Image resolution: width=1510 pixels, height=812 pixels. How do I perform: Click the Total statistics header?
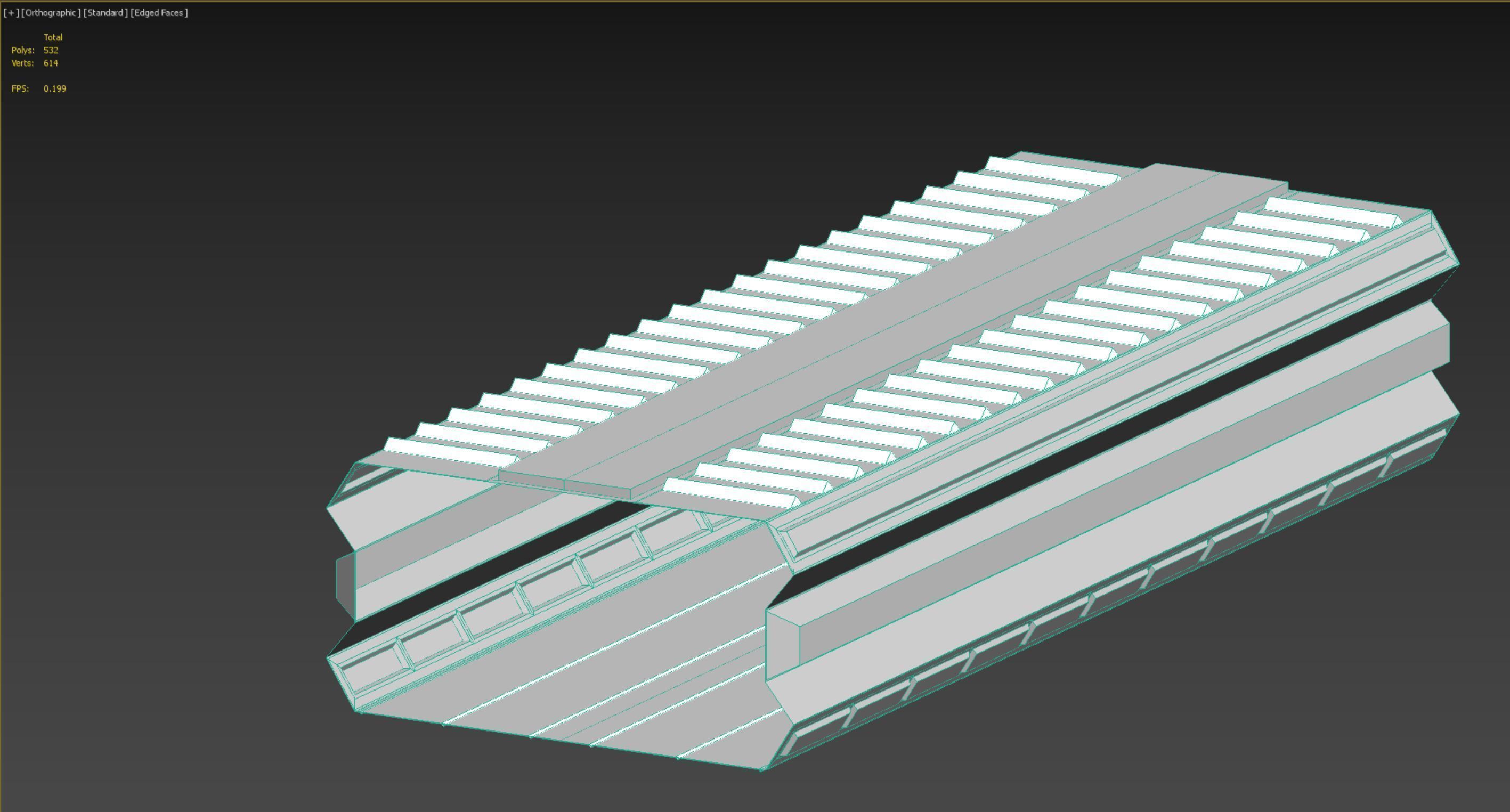(x=53, y=37)
